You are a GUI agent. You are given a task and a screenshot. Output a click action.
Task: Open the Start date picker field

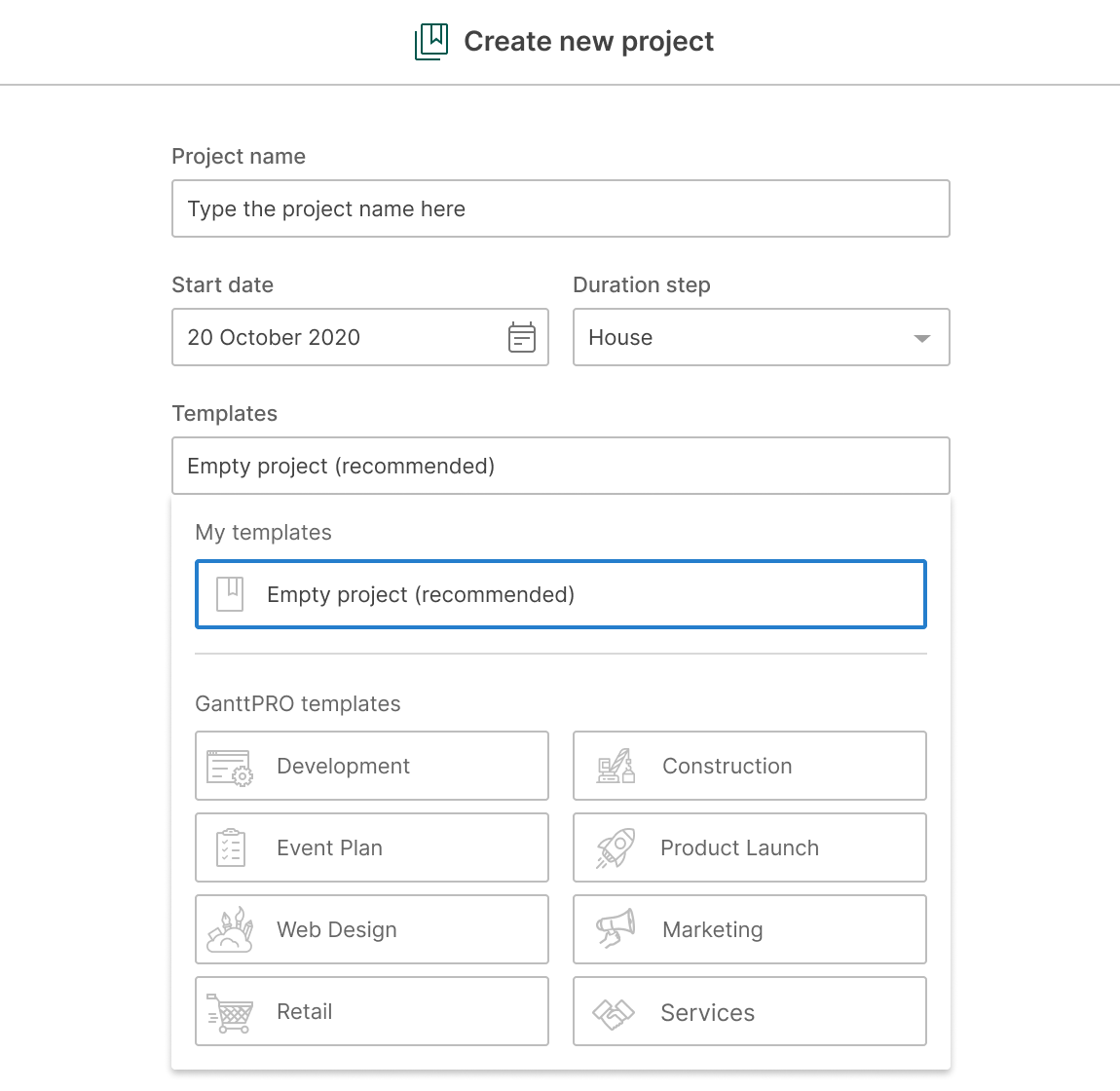click(341, 337)
